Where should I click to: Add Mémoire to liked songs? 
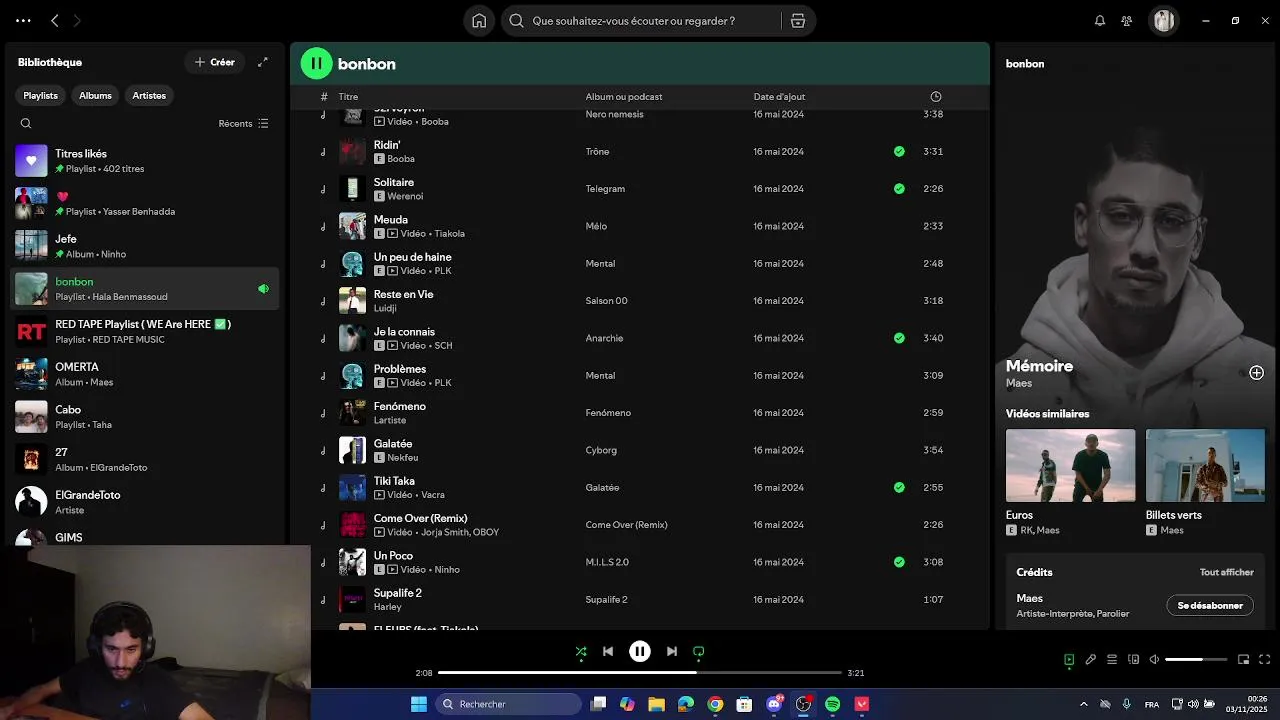pos(1257,373)
